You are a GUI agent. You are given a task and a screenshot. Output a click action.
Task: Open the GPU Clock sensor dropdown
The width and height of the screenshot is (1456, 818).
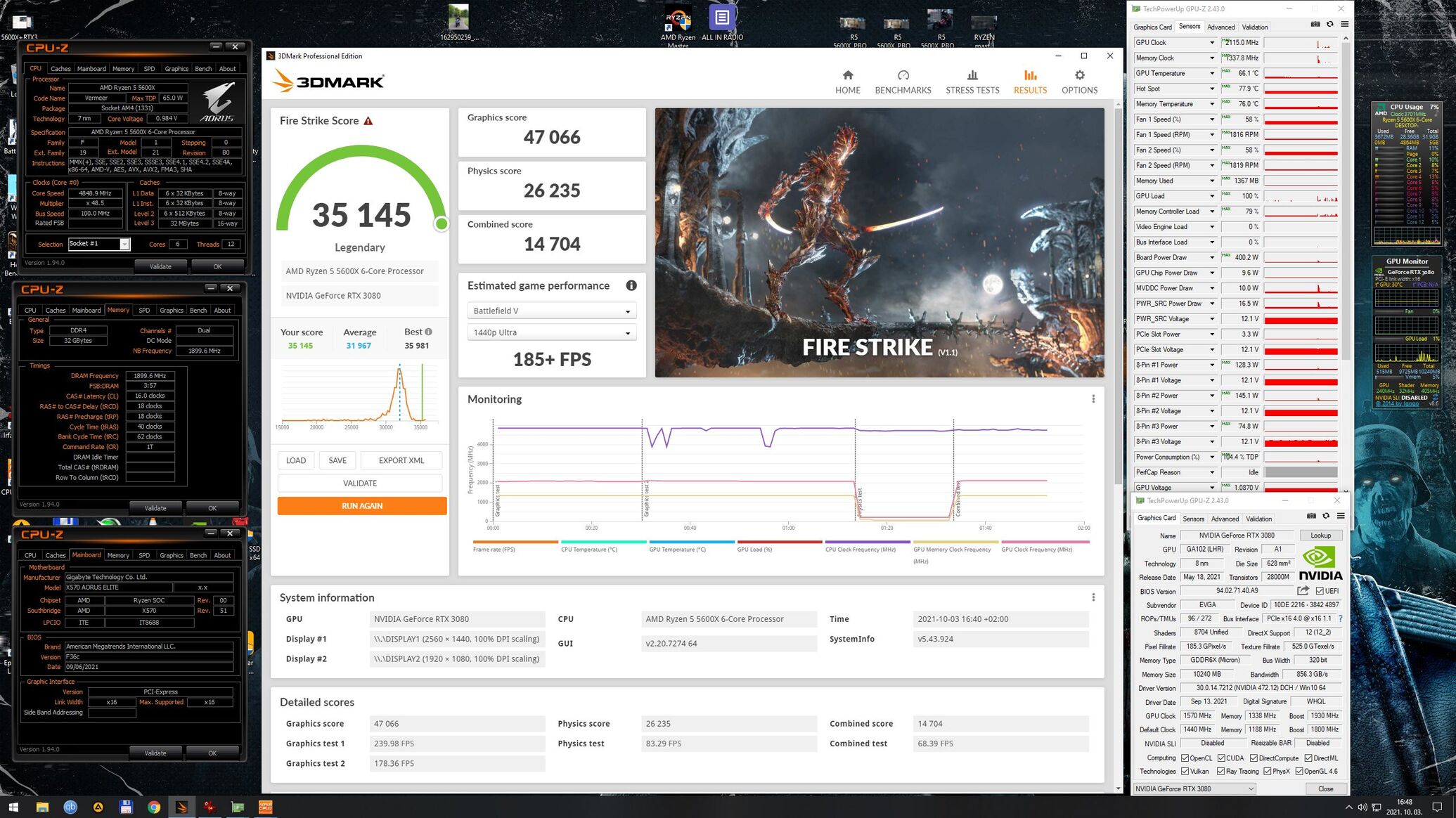point(1211,43)
